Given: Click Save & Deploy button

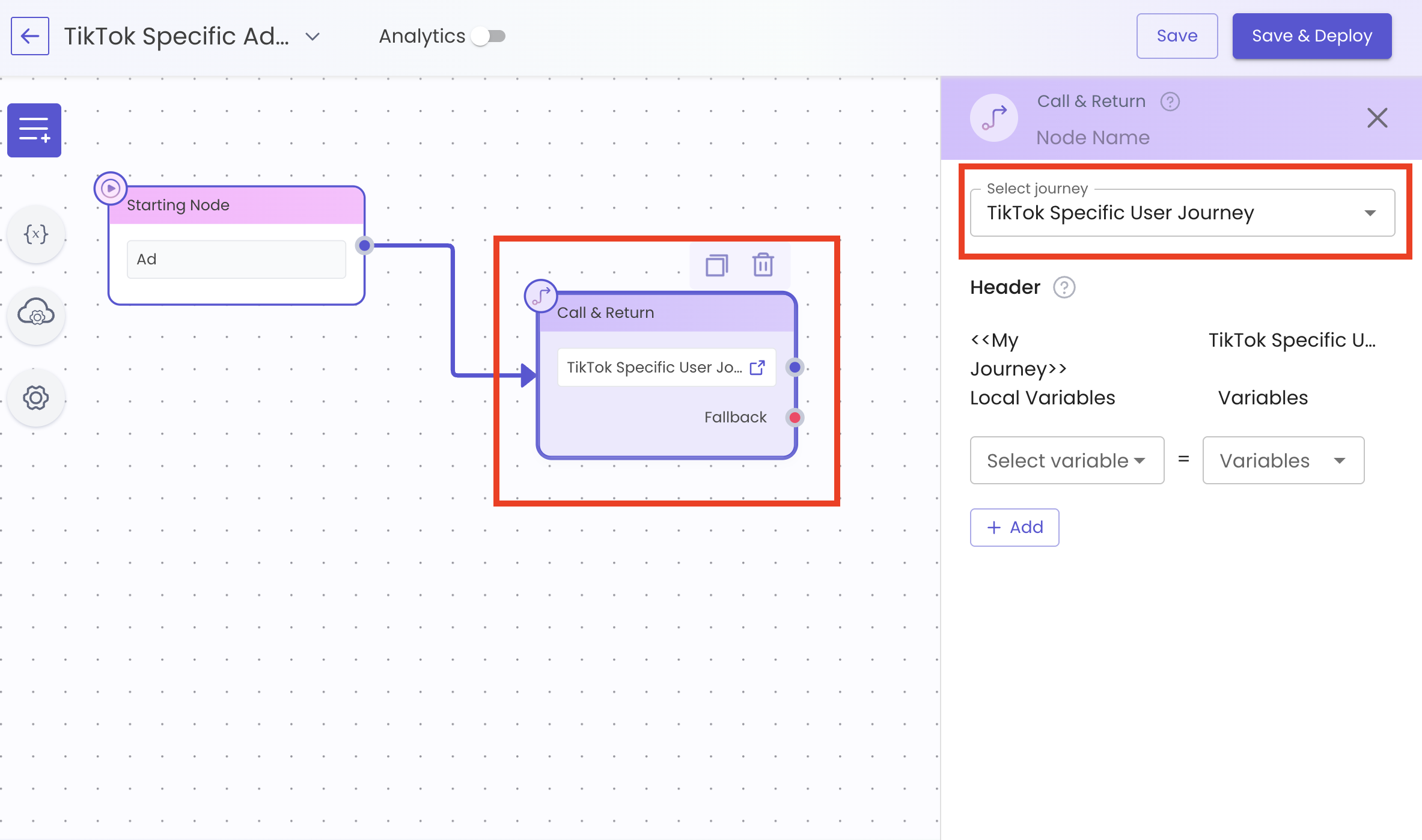Looking at the screenshot, I should [1311, 36].
